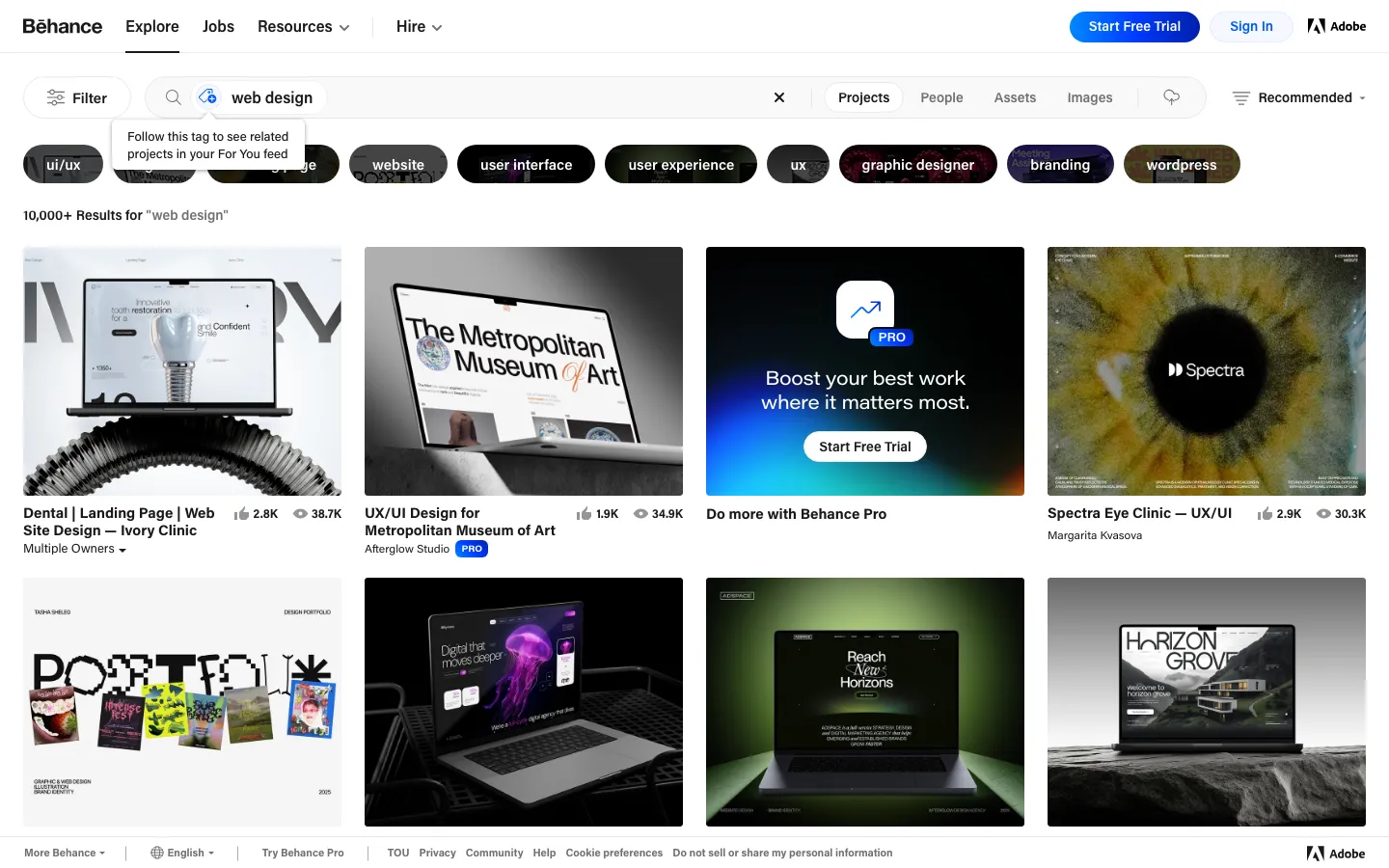Open the English language selector

[182, 853]
